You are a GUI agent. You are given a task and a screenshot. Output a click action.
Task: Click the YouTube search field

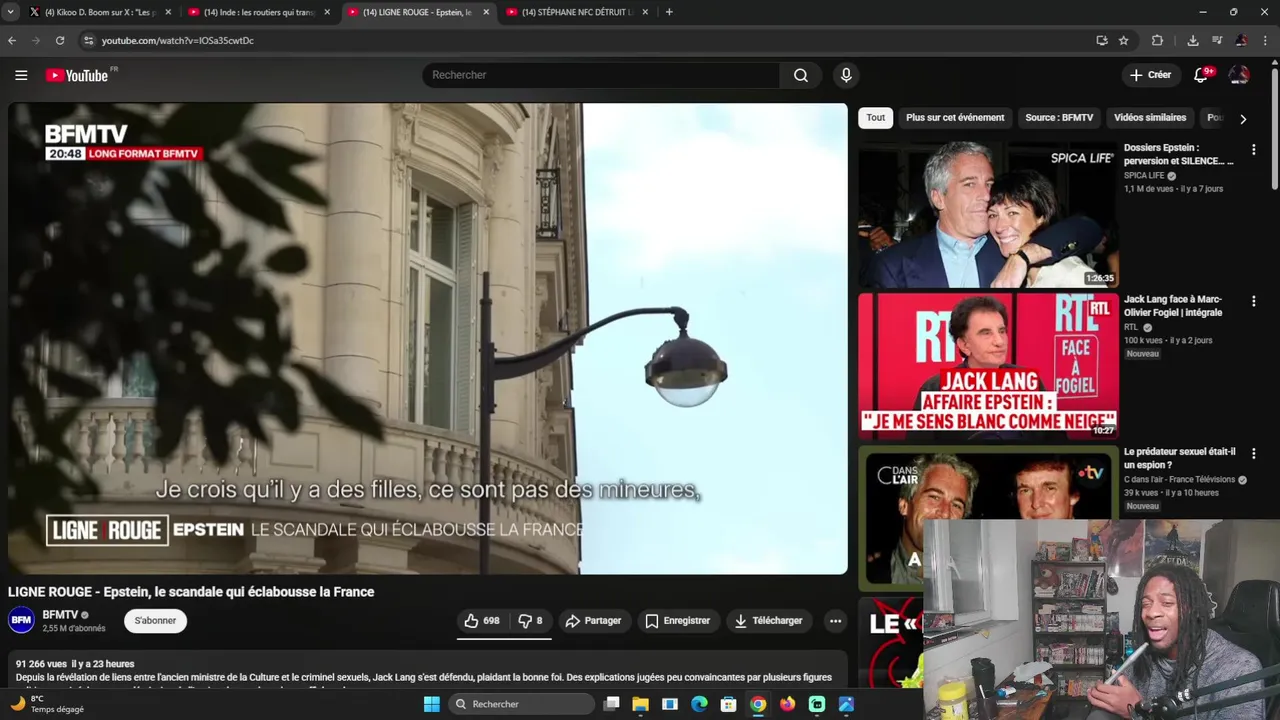[x=601, y=75]
